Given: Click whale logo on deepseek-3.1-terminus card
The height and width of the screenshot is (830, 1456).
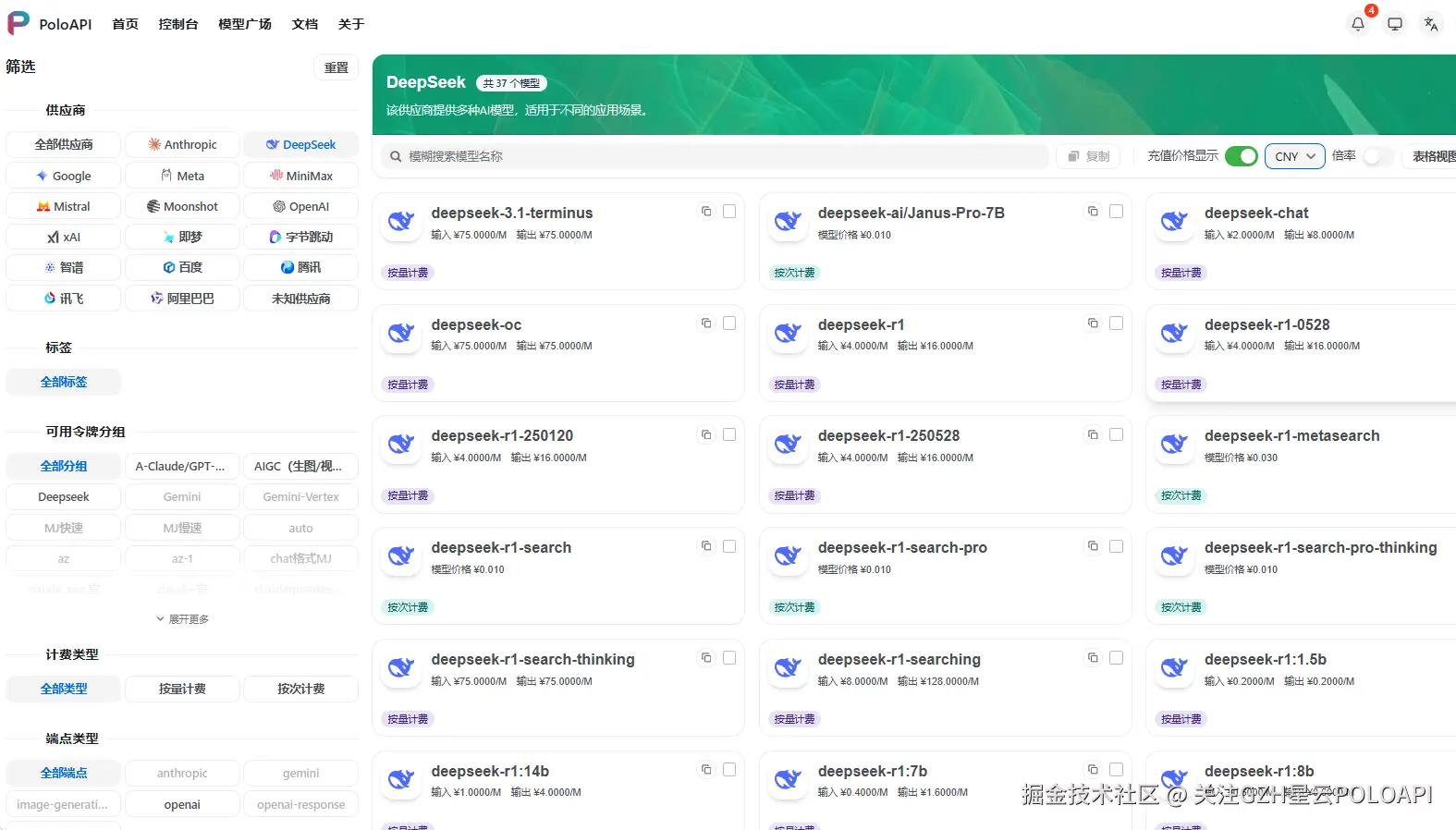Looking at the screenshot, I should click(401, 222).
